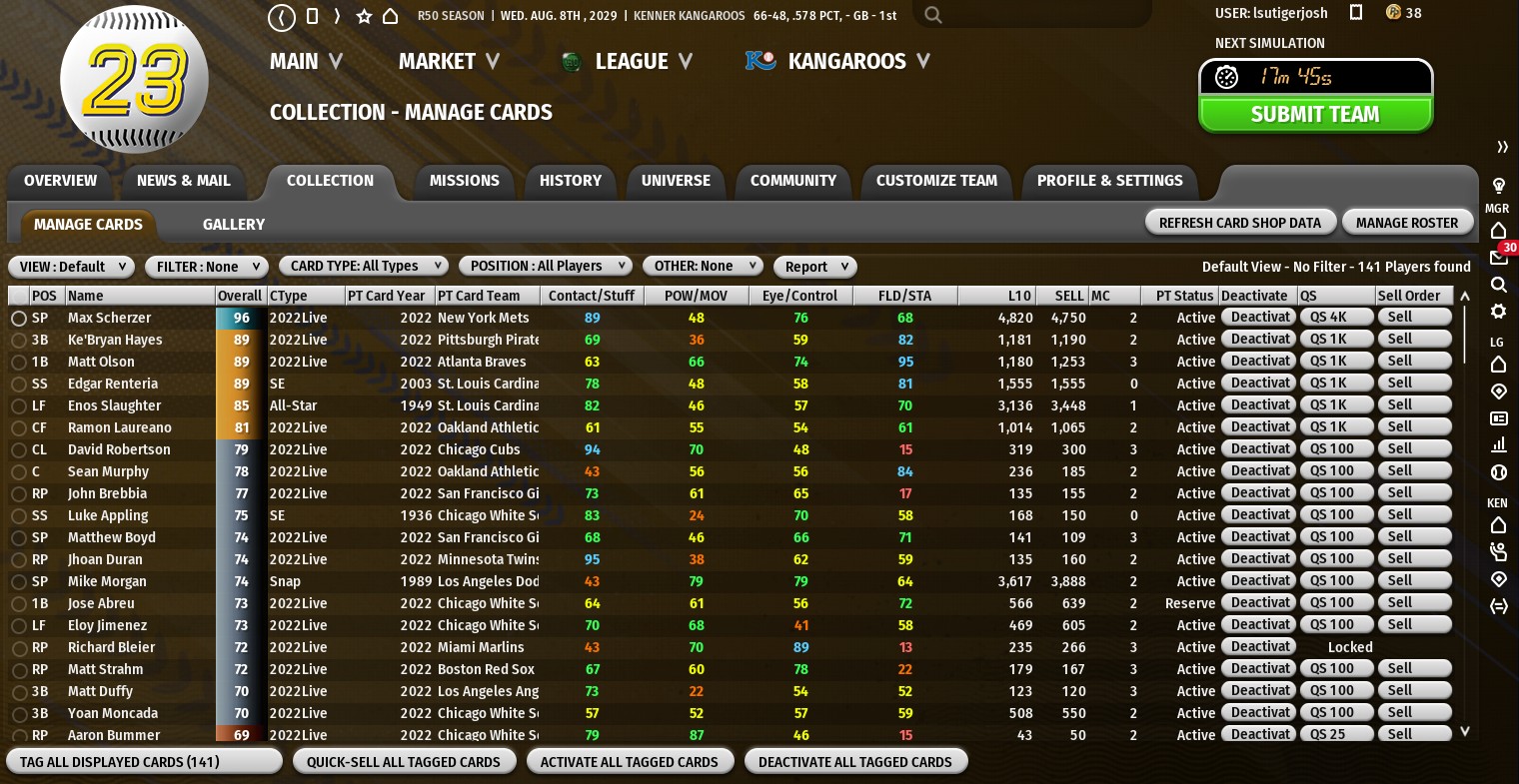This screenshot has width=1519, height=784.
Task: Click TAG ALL DISPLAYED CARDS (141)
Action: 144,762
